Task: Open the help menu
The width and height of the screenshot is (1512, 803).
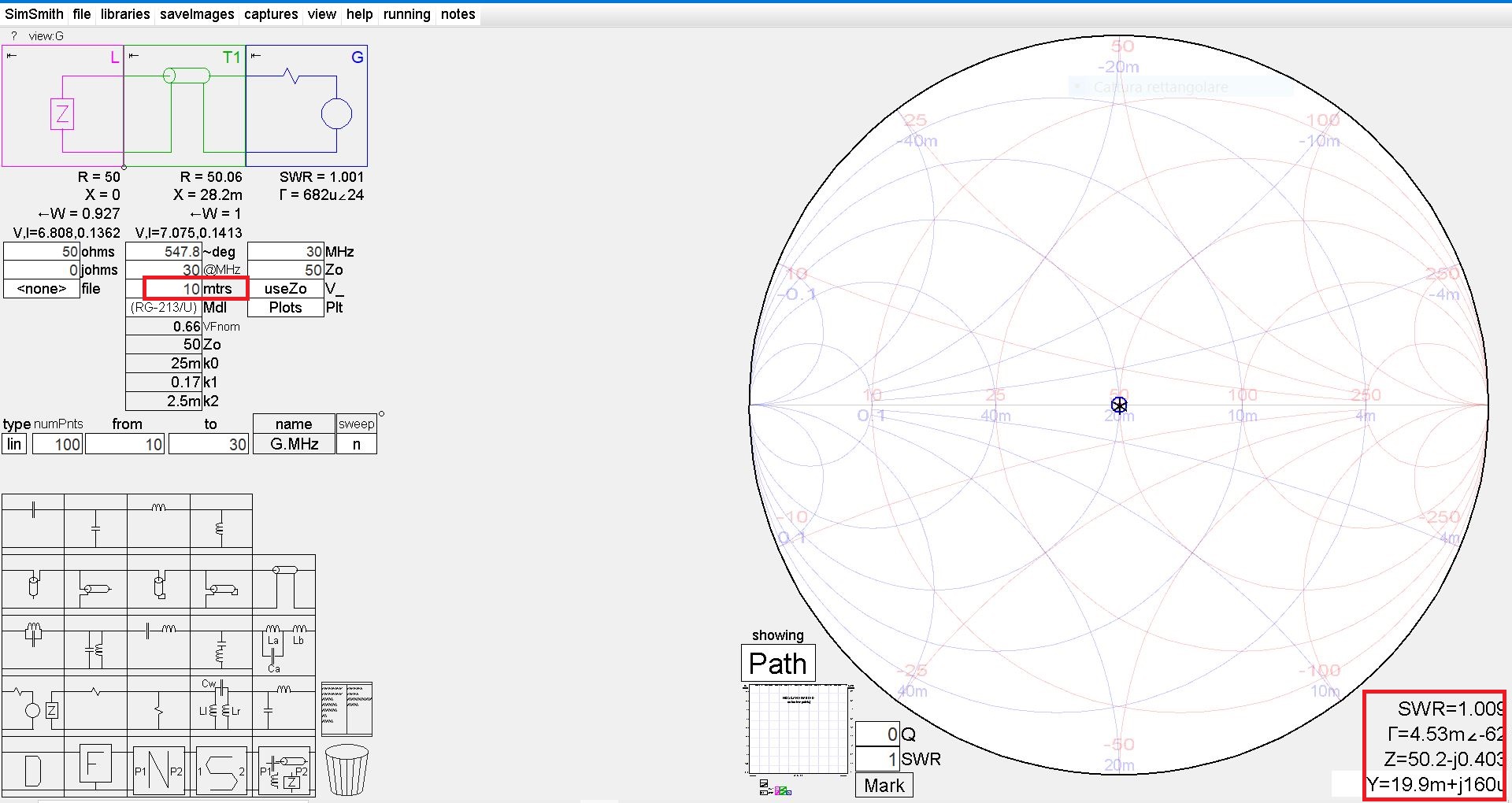Action: pos(360,14)
